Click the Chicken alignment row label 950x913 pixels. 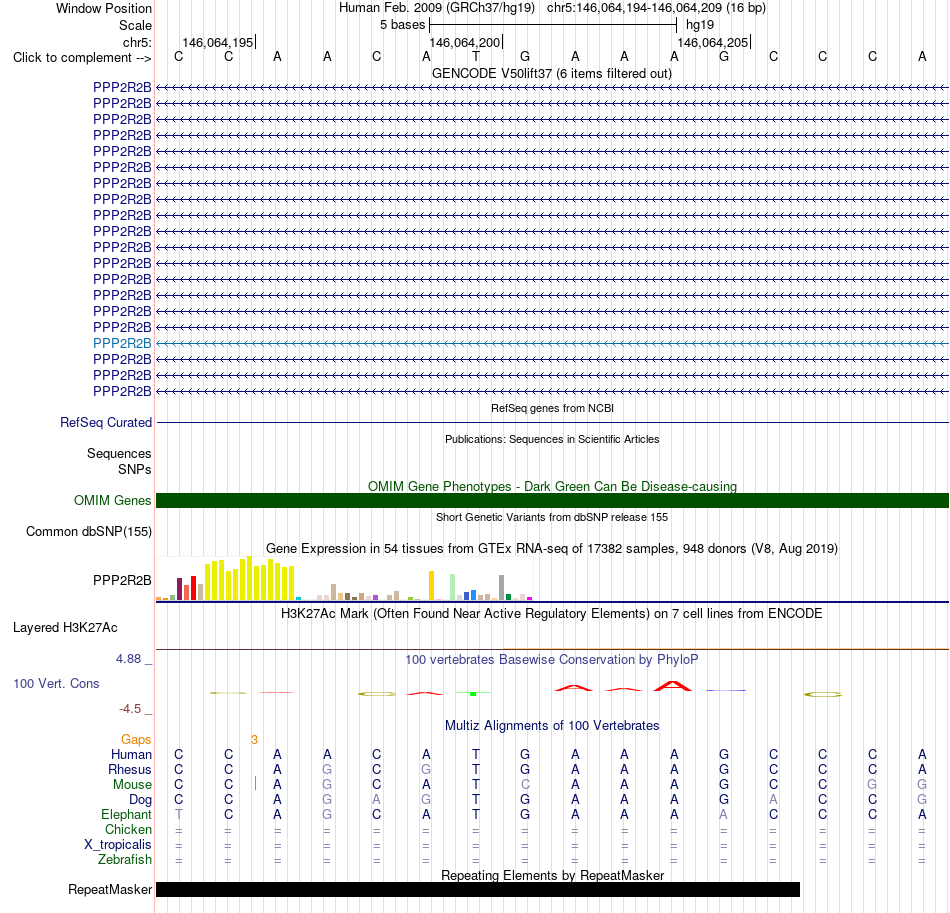[x=128, y=829]
